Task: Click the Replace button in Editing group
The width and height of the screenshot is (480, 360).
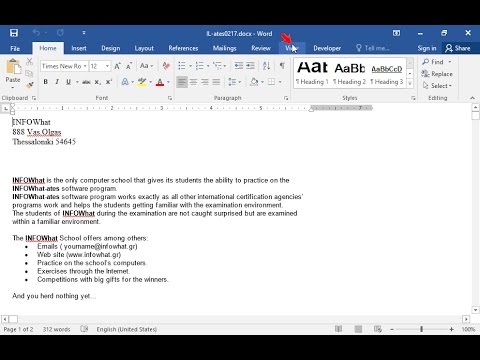Action: [x=437, y=74]
